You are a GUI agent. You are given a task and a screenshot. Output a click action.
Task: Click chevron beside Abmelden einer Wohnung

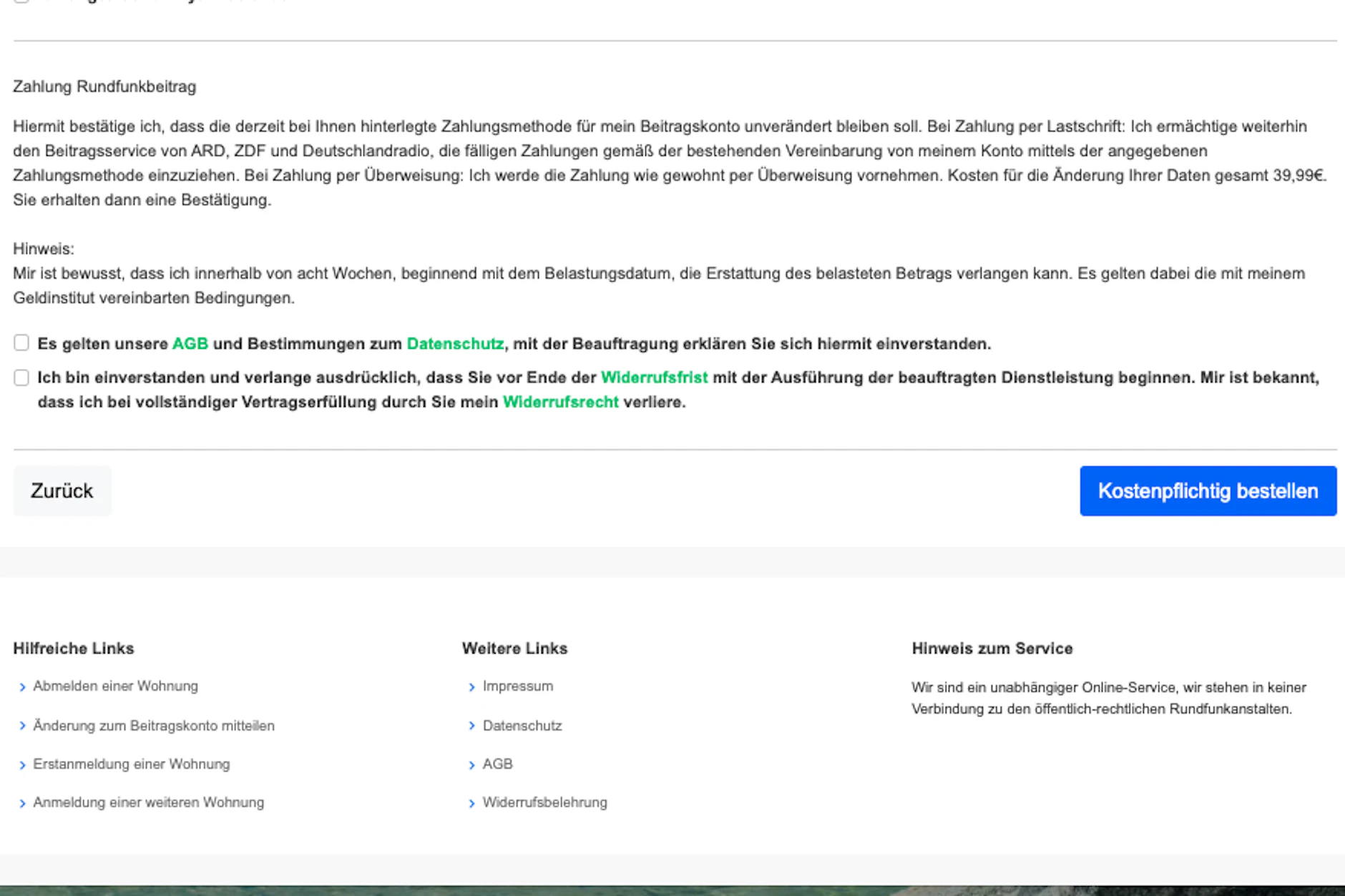pos(22,687)
